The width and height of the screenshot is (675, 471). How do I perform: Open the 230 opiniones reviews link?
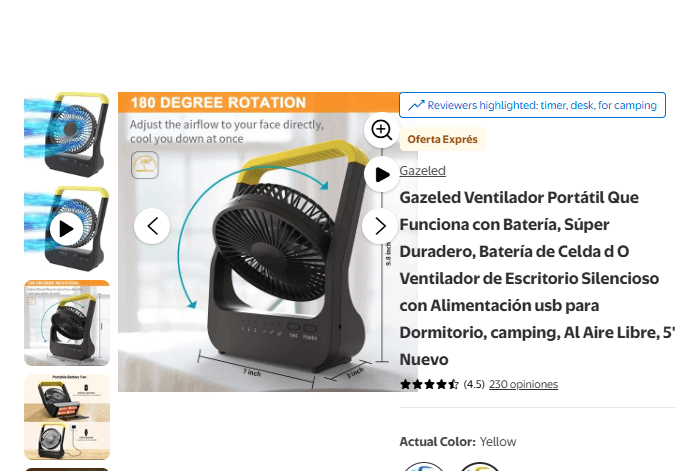tap(523, 384)
